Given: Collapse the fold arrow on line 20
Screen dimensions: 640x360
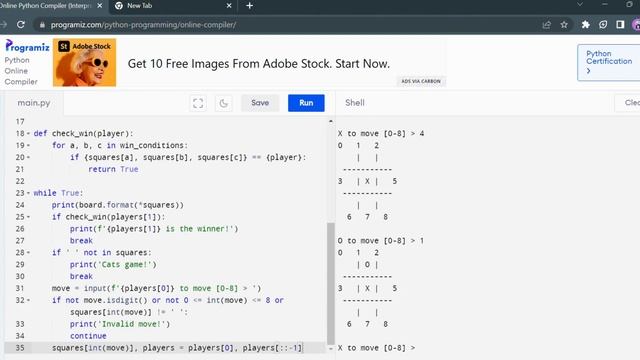Looking at the screenshot, I should click(x=28, y=157).
